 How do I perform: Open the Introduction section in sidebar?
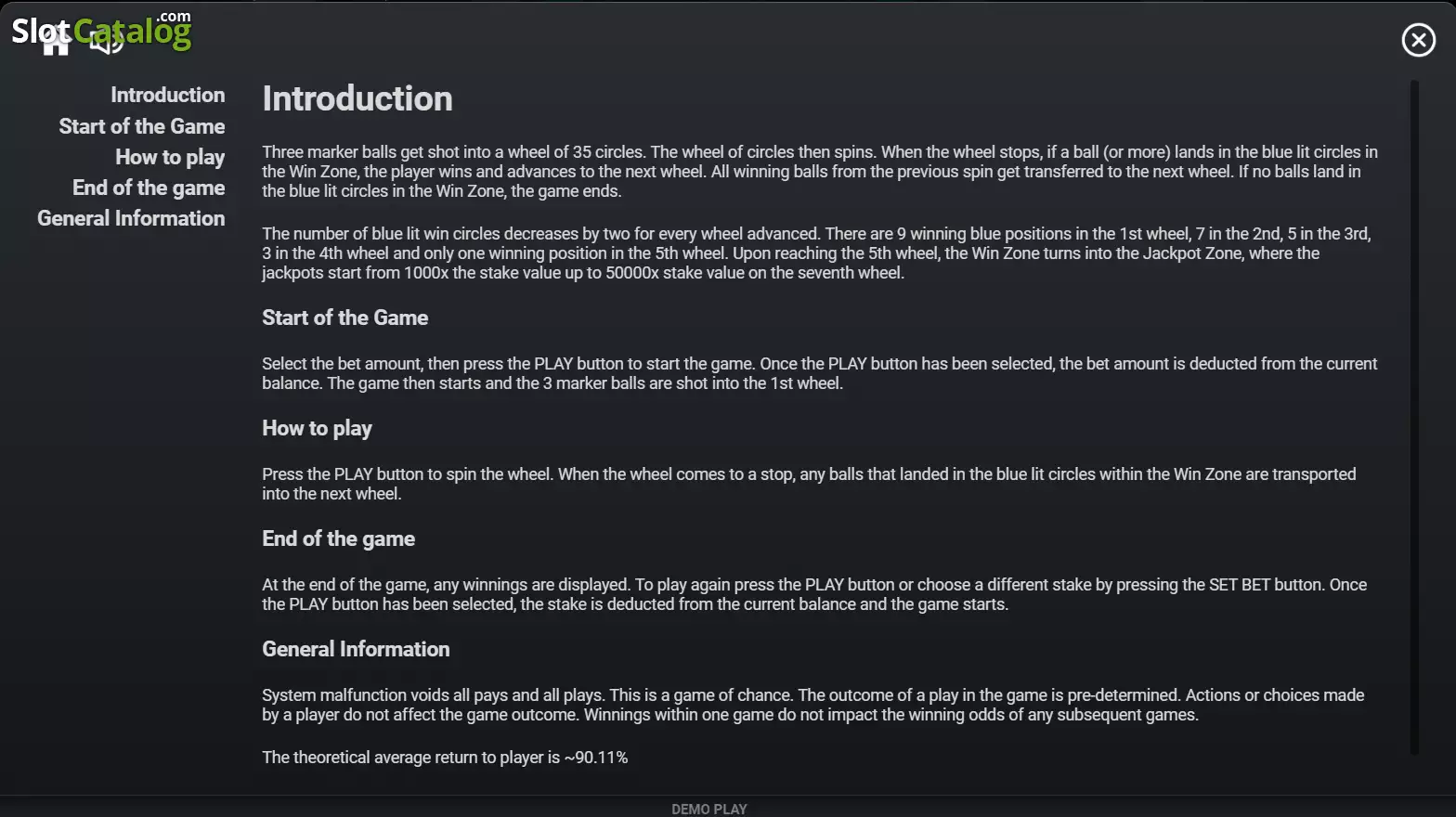tap(168, 95)
